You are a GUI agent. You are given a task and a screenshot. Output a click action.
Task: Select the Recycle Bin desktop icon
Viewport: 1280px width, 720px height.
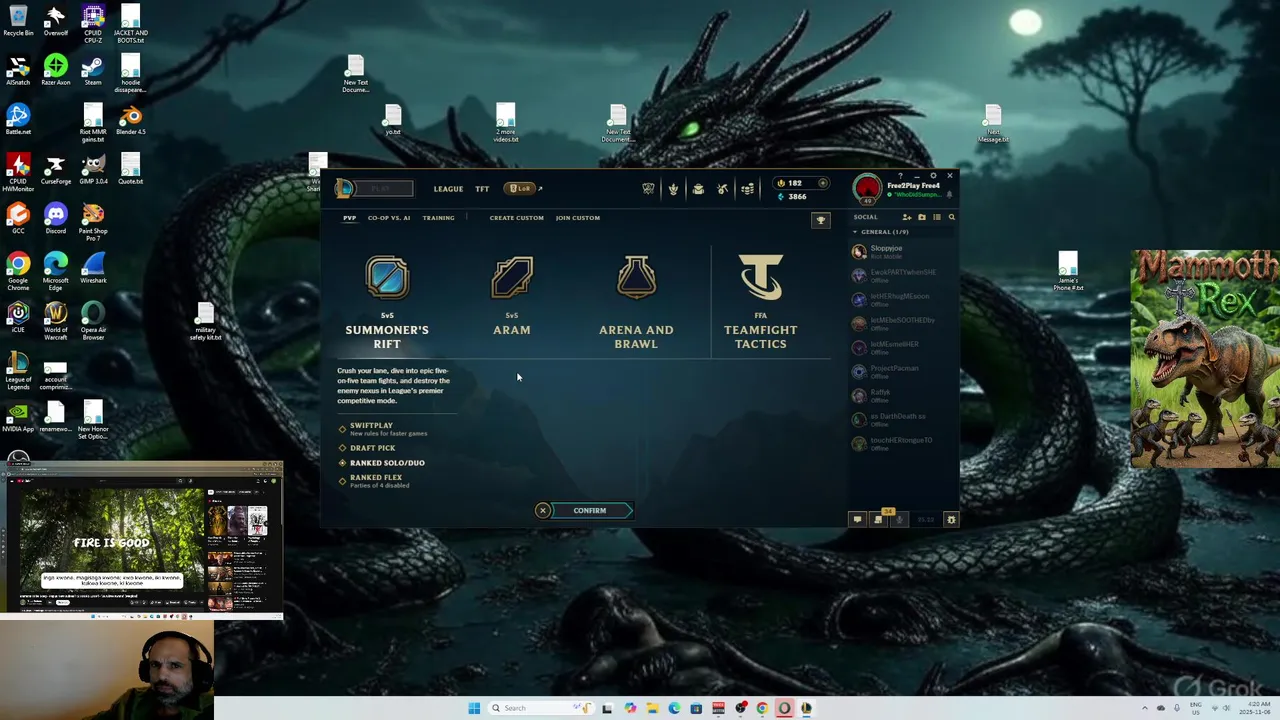click(x=18, y=21)
